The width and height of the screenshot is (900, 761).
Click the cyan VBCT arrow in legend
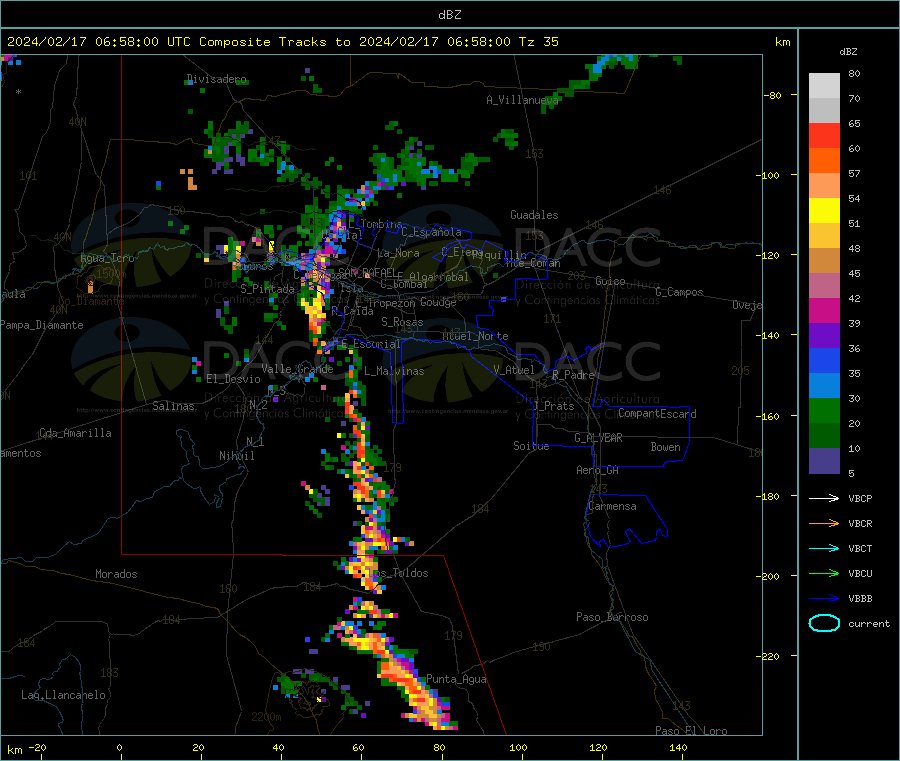coord(824,548)
